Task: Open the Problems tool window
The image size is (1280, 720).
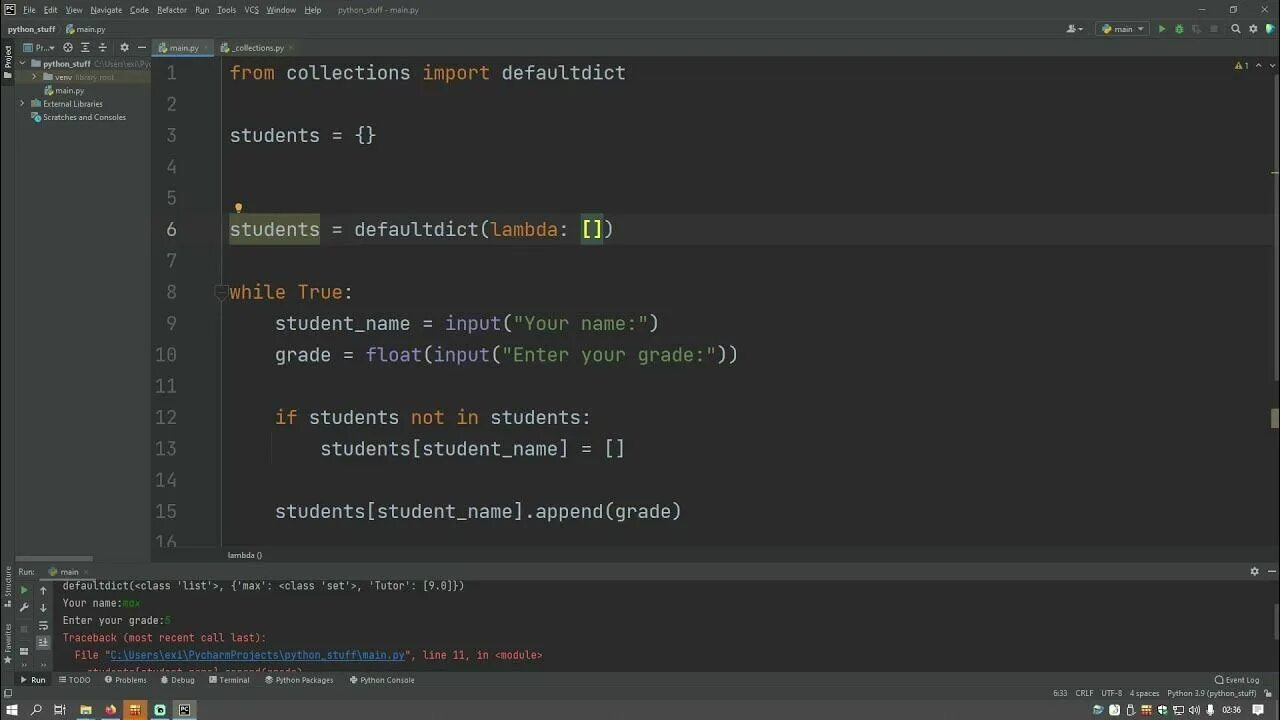Action: pos(125,680)
